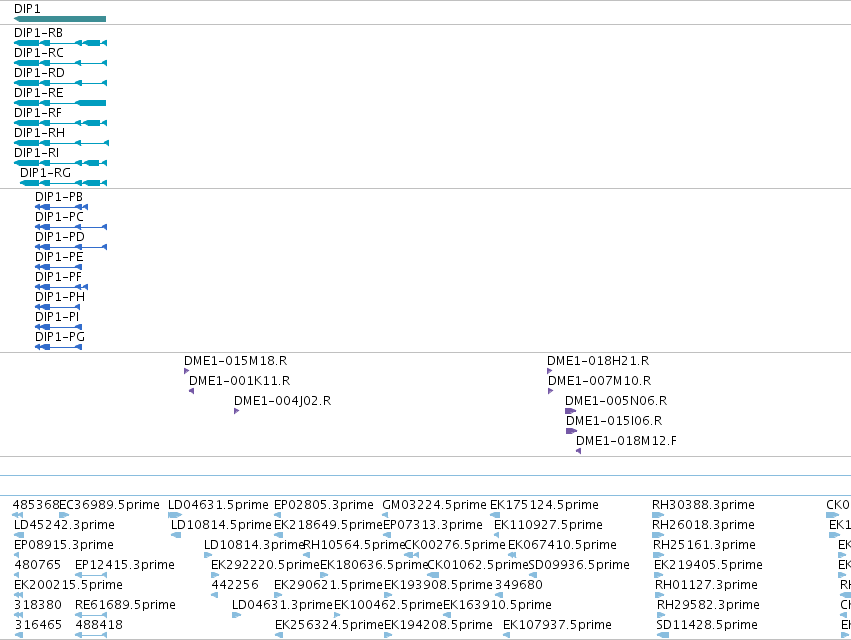Click the DIP1-PF protein label
This screenshot has height=640, width=851.
tap(59, 277)
